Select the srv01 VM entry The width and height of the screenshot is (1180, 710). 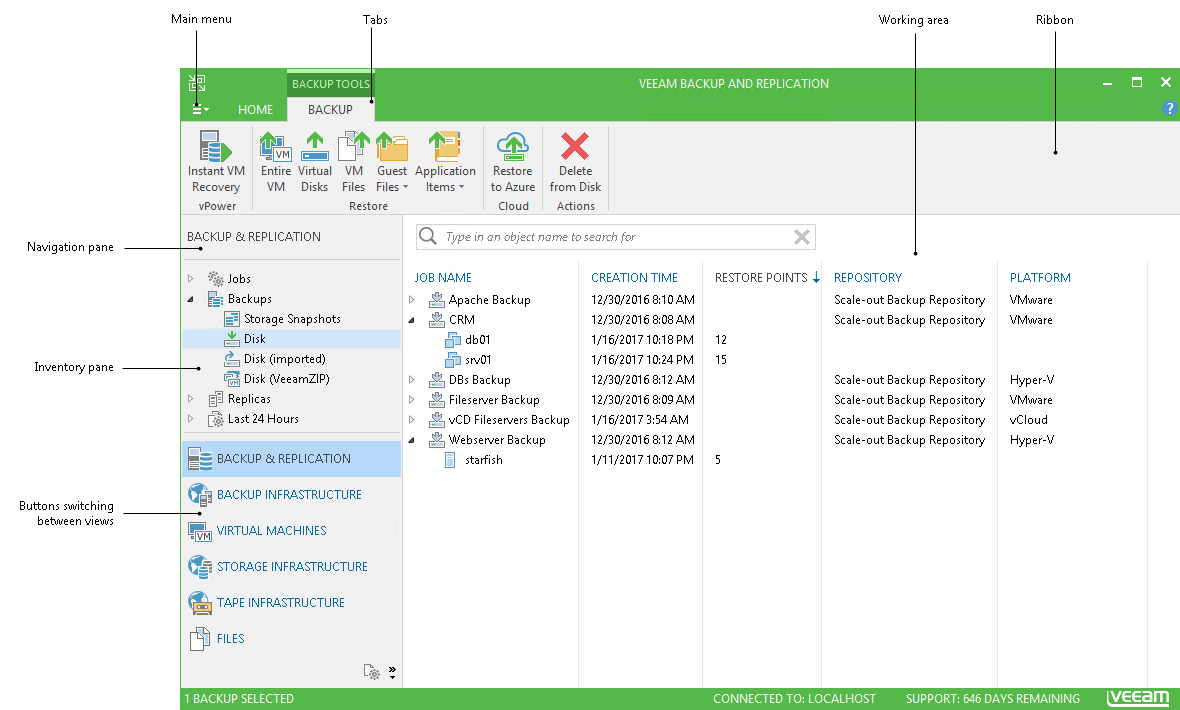point(478,360)
